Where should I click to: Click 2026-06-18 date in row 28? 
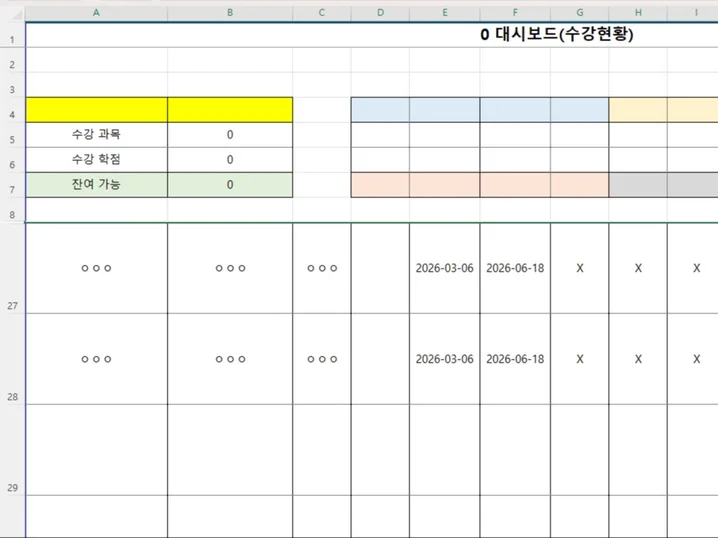(x=515, y=359)
